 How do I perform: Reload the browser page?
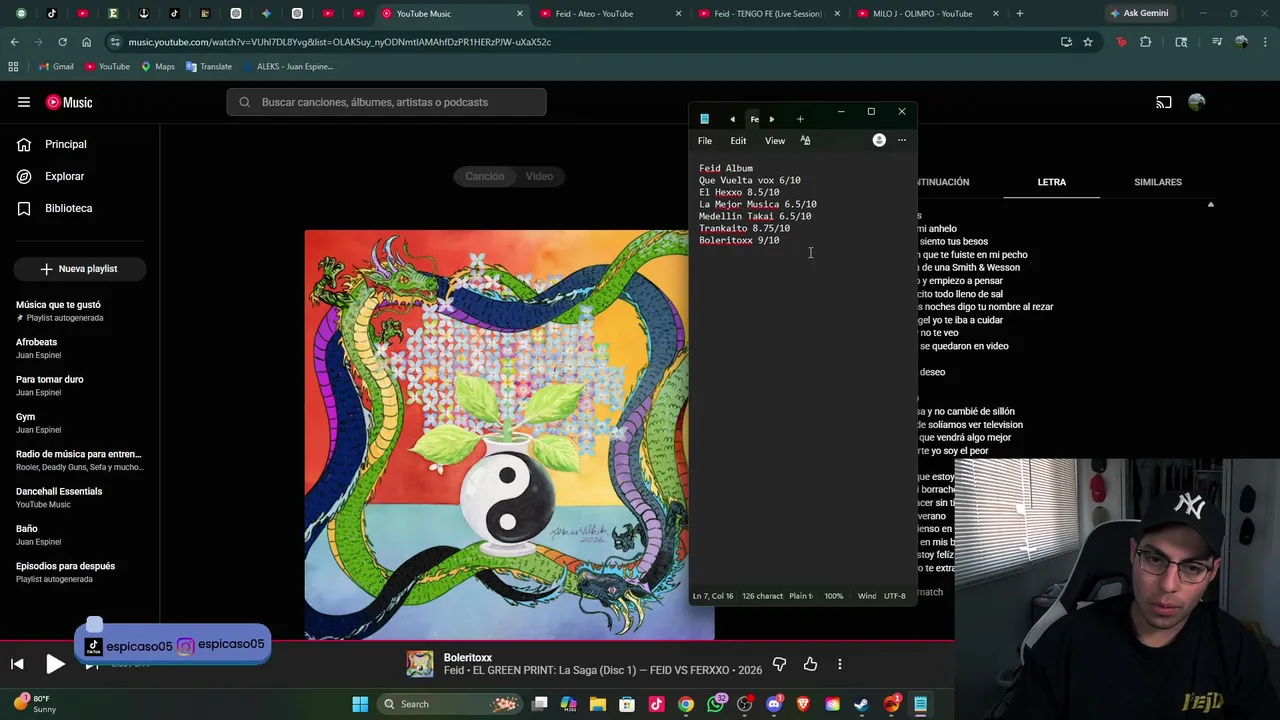point(62,42)
